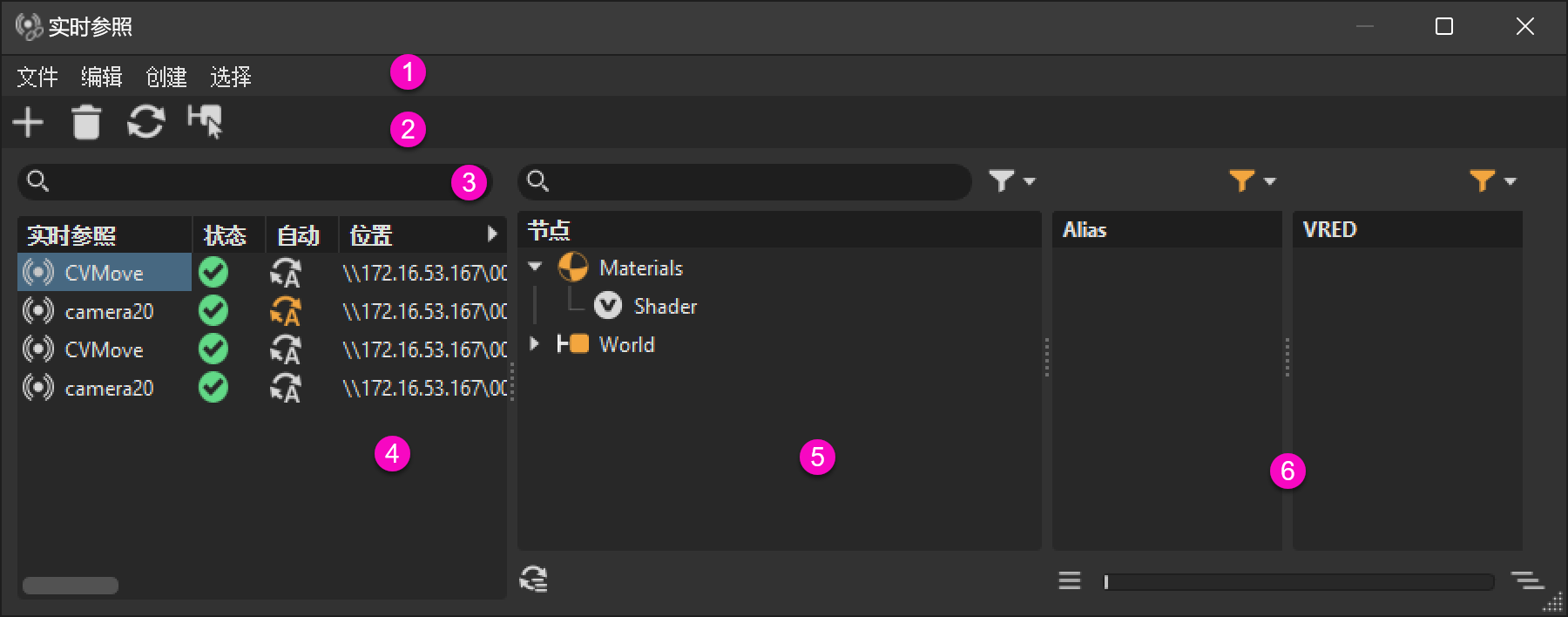
Task: Click the select-node cursor icon in toolbar
Action: 206,122
